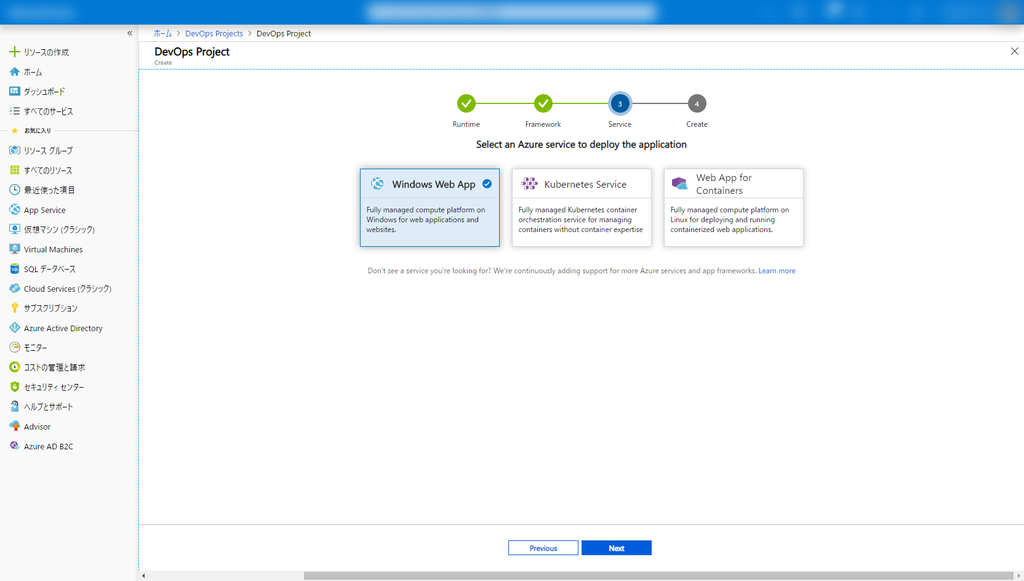Click Azure Active Directory sidebar label

[63, 328]
